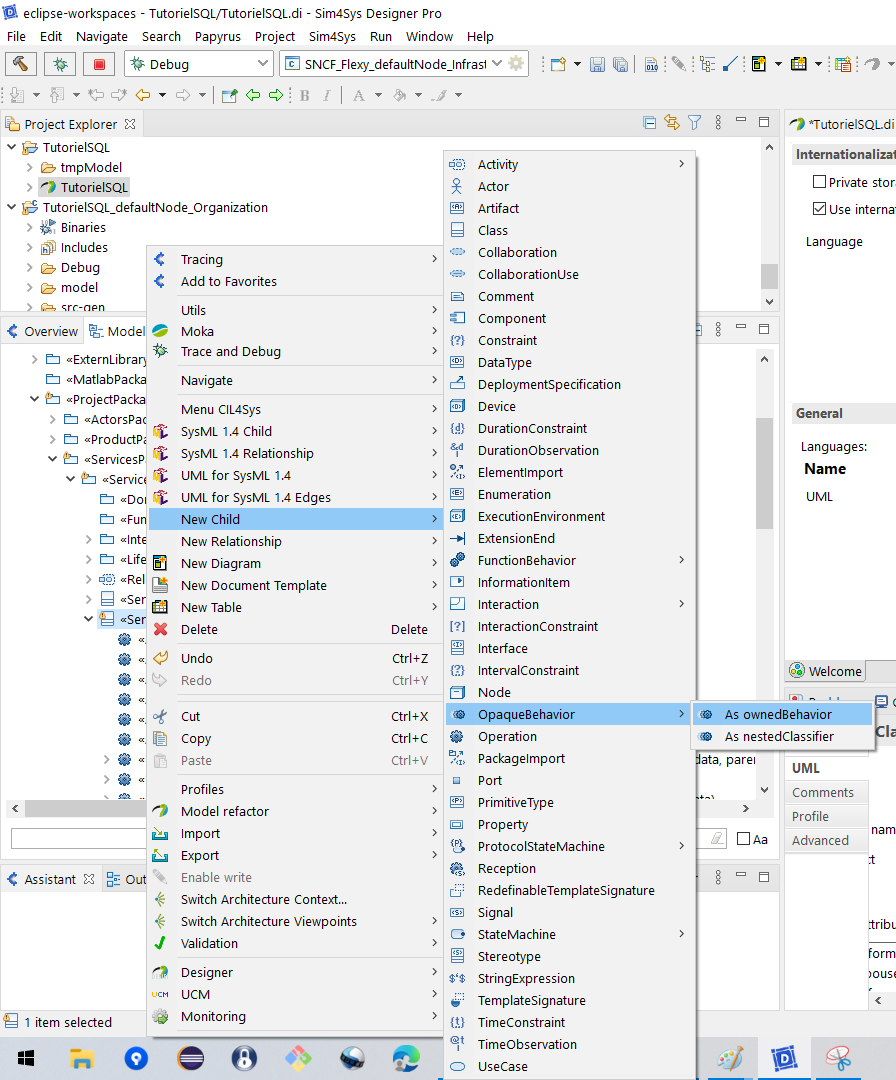This screenshot has height=1080, width=896.
Task: Uncheck the Use internationalization checkbox
Action: coord(819,209)
